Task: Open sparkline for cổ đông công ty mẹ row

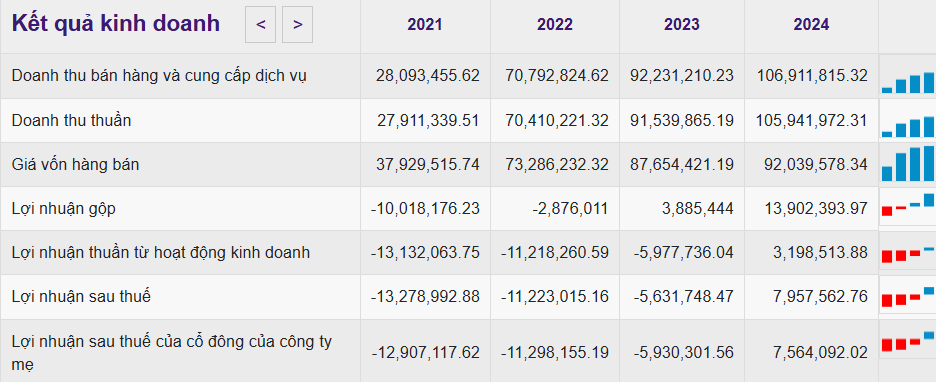Action: 908,343
